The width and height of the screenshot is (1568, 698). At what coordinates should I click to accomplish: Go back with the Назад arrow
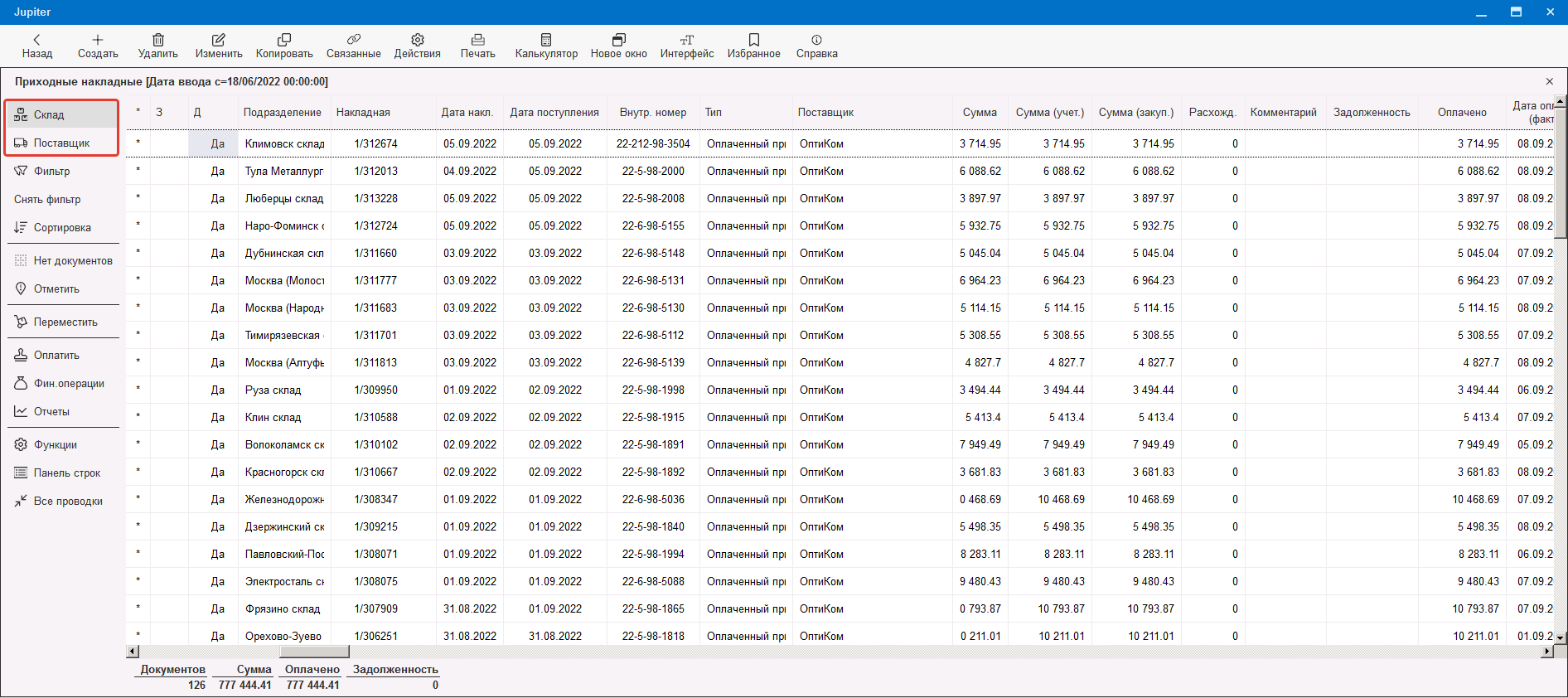(36, 46)
